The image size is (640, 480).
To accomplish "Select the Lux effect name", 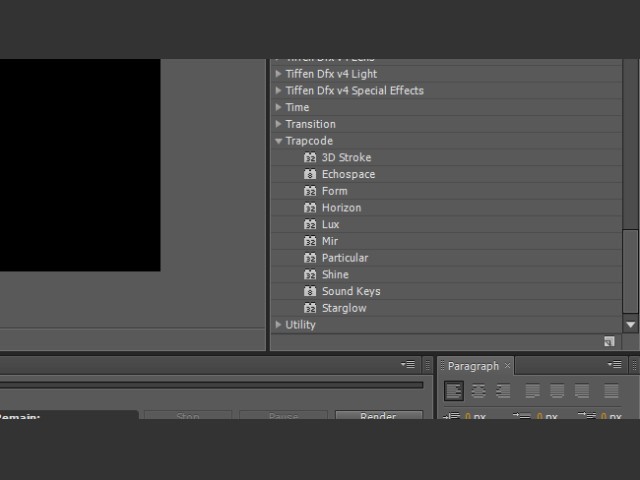I will point(331,224).
